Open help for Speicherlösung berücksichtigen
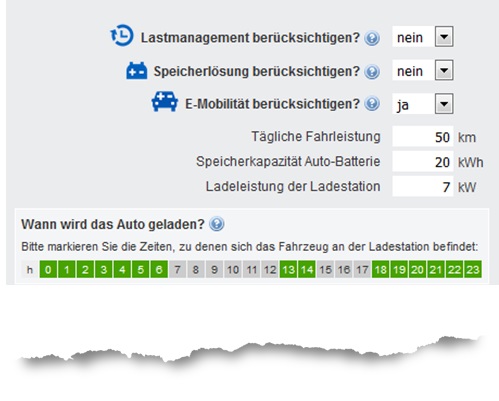Viewport: 499px width, 401px height. point(372,72)
